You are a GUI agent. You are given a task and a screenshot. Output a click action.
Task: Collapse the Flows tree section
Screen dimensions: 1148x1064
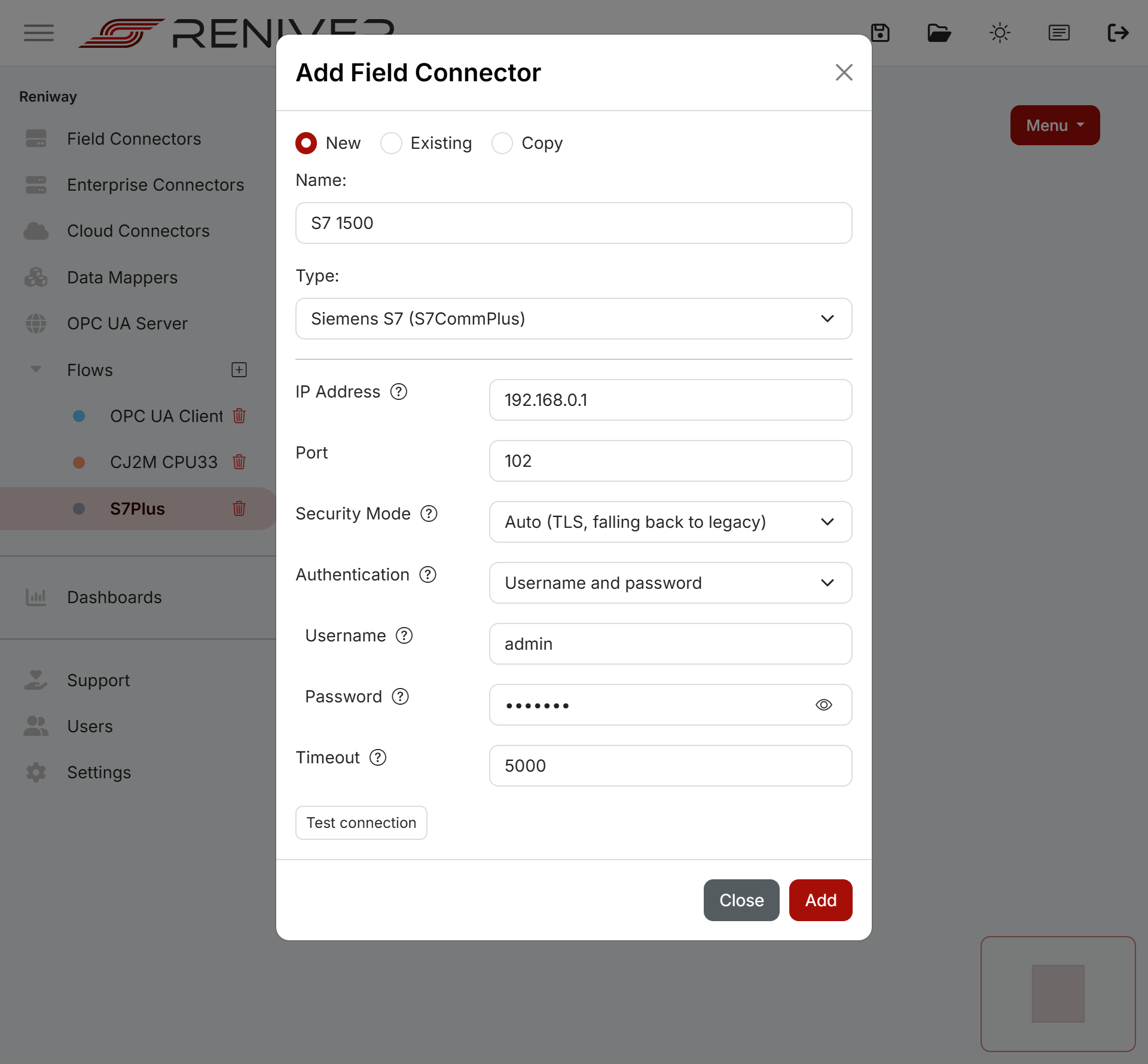pyautogui.click(x=36, y=369)
